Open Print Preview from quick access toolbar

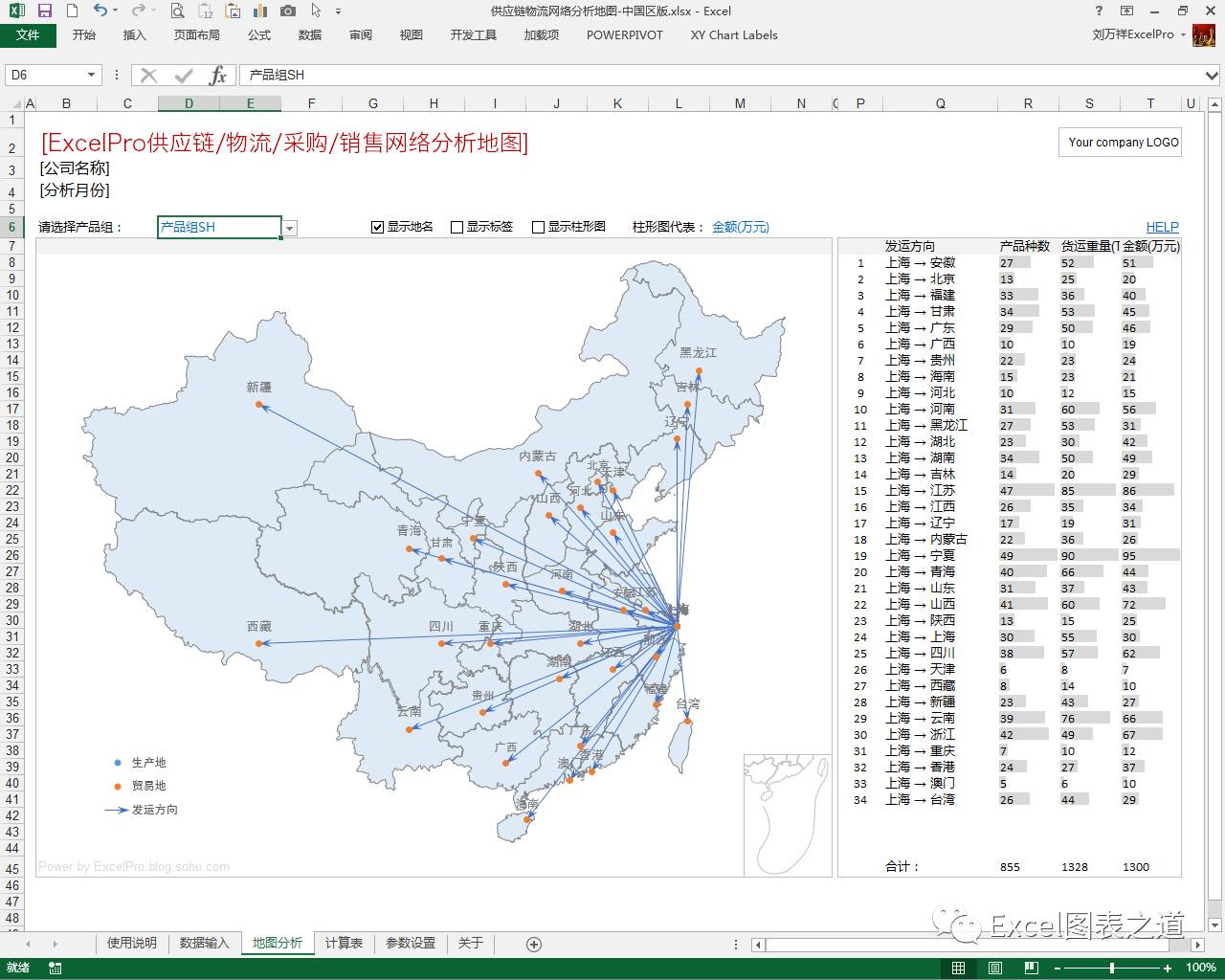pyautogui.click(x=177, y=11)
